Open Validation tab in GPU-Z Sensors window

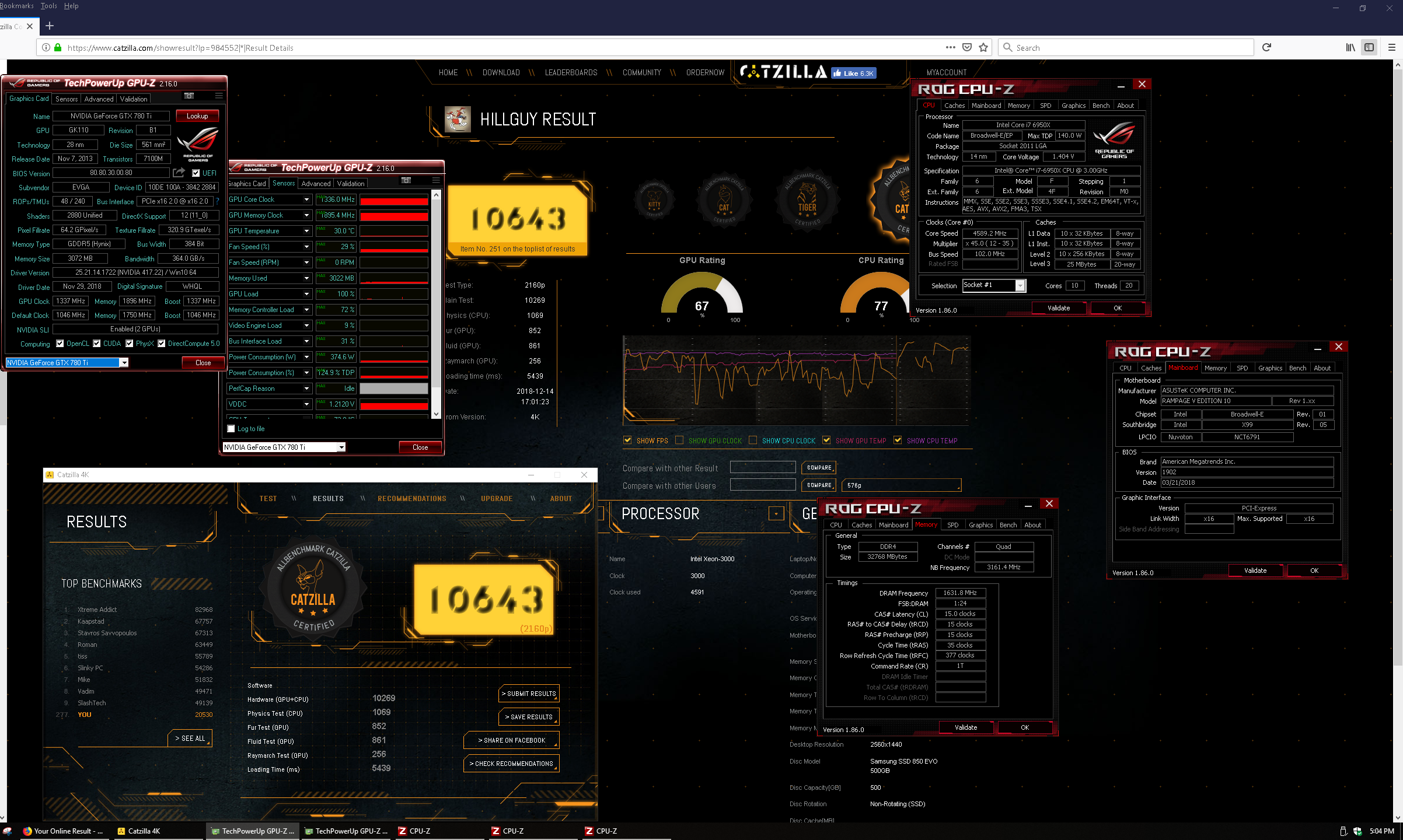point(351,183)
